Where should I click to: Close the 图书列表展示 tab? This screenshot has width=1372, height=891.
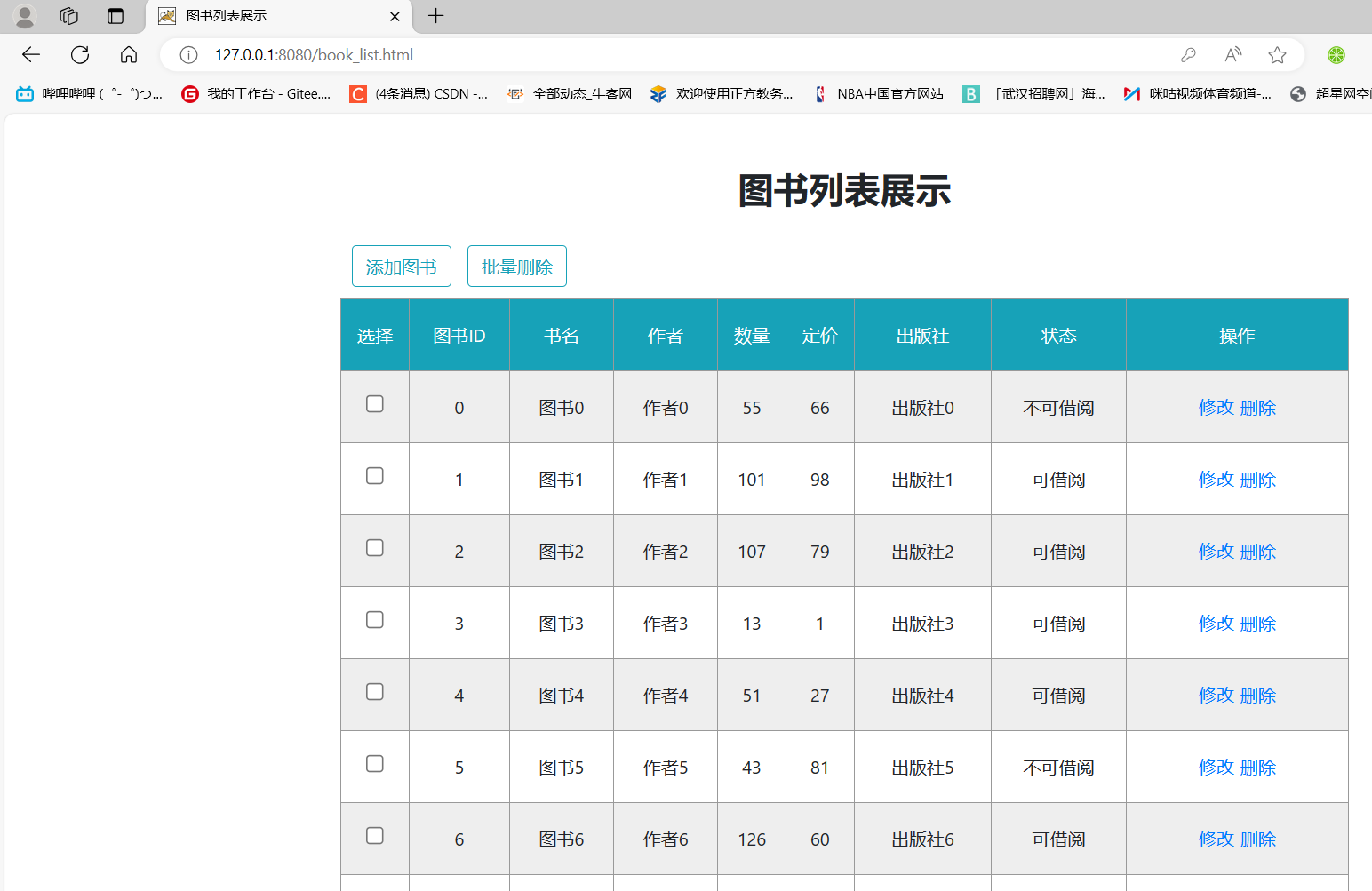[x=395, y=16]
